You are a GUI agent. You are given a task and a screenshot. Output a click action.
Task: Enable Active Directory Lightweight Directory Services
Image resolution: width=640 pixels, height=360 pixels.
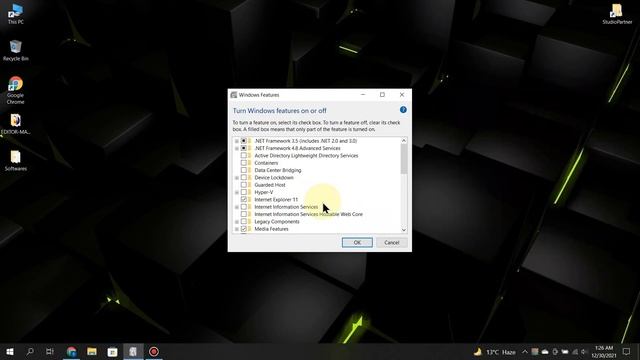(x=244, y=156)
